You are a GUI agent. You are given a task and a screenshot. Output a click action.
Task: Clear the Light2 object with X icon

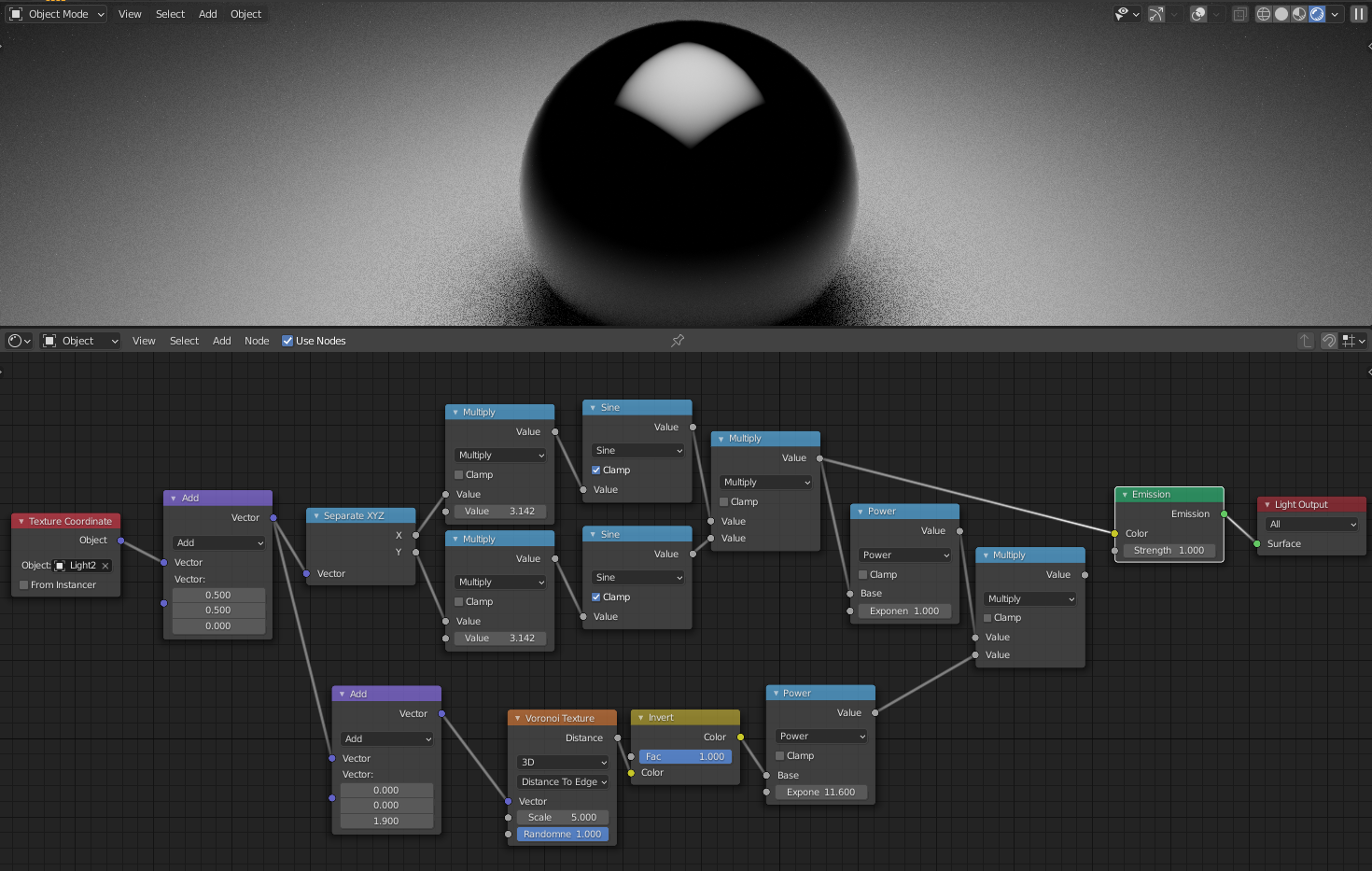[x=105, y=566]
